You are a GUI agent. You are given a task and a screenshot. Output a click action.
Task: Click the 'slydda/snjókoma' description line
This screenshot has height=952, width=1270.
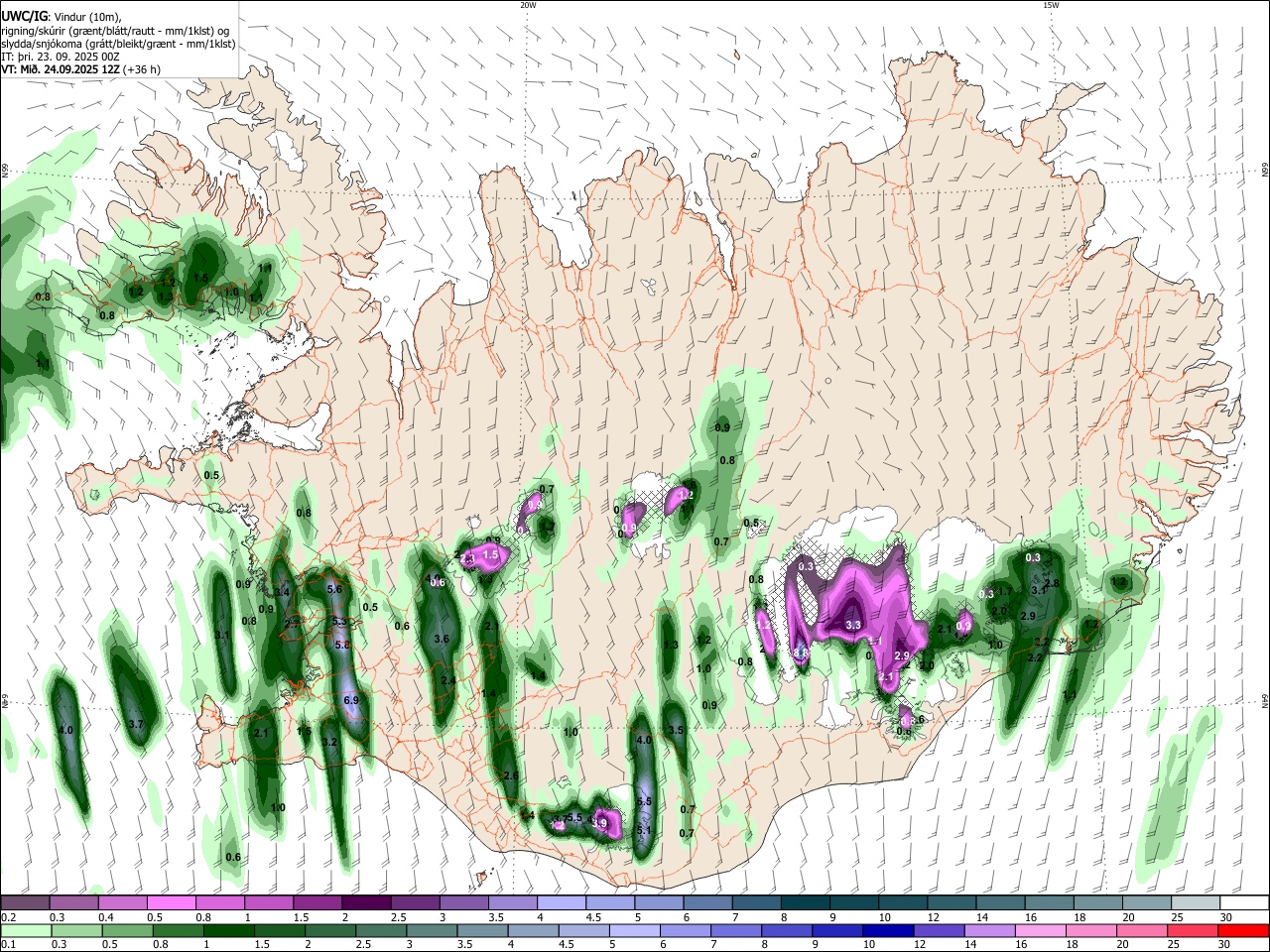coord(118,44)
